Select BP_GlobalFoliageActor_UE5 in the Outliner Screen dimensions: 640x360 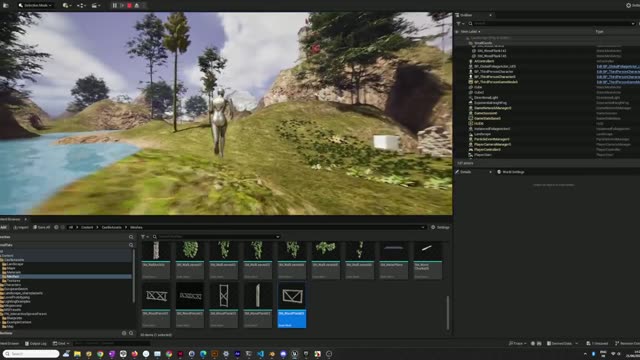[x=495, y=66]
